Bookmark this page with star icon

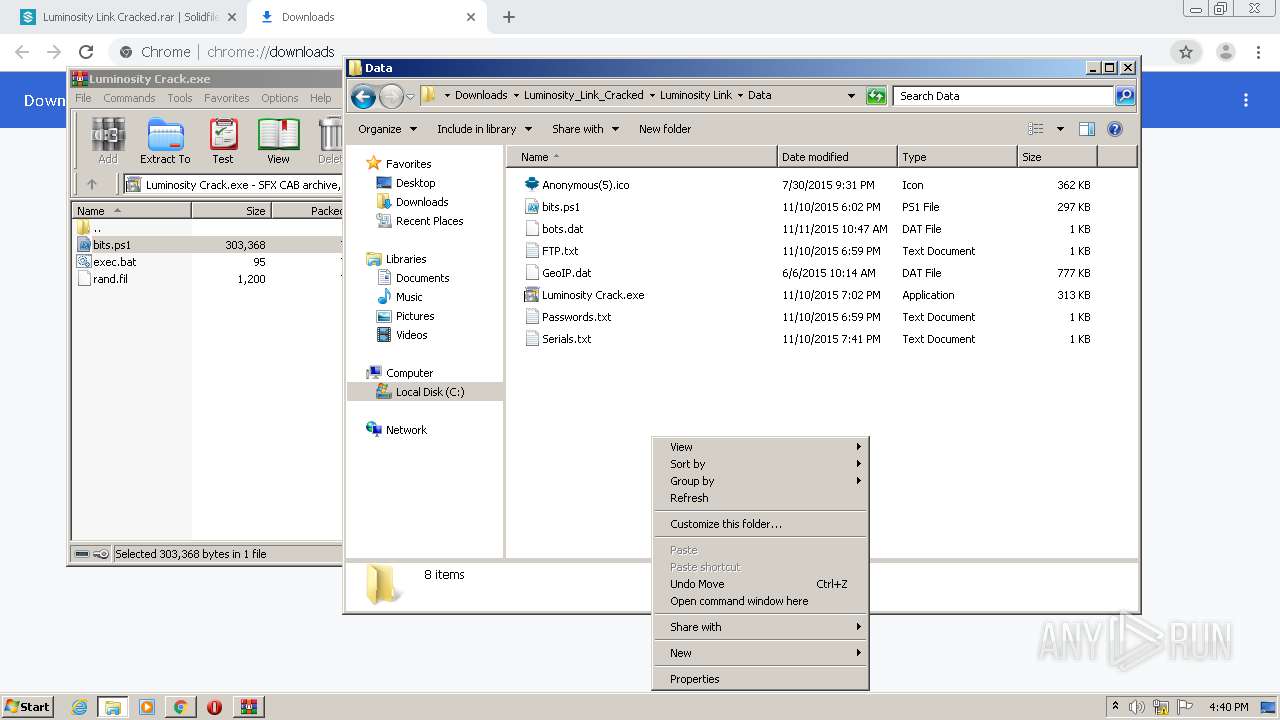click(x=1185, y=52)
